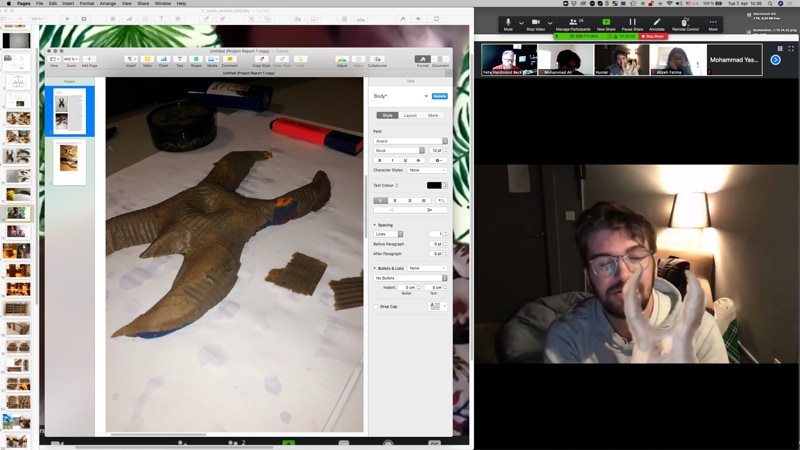Image resolution: width=800 pixels, height=450 pixels.
Task: Expand audio options arrow beside Mute
Action: click(x=521, y=23)
